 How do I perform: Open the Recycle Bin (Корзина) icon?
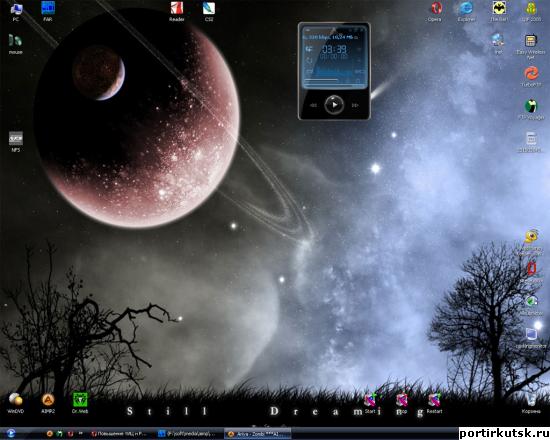point(531,403)
